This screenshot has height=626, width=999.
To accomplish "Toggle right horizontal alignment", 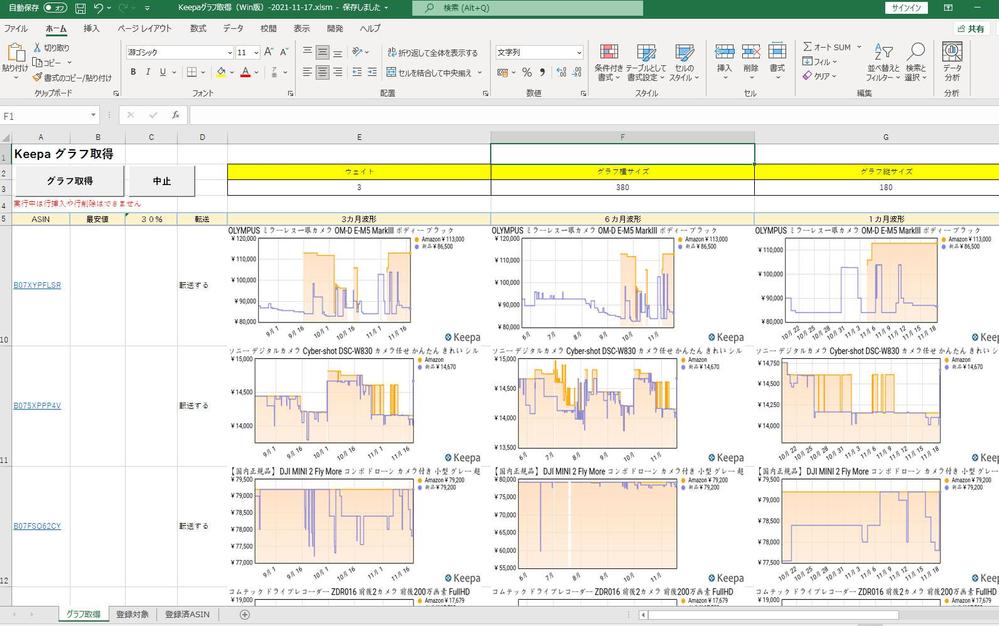I will click(338, 73).
